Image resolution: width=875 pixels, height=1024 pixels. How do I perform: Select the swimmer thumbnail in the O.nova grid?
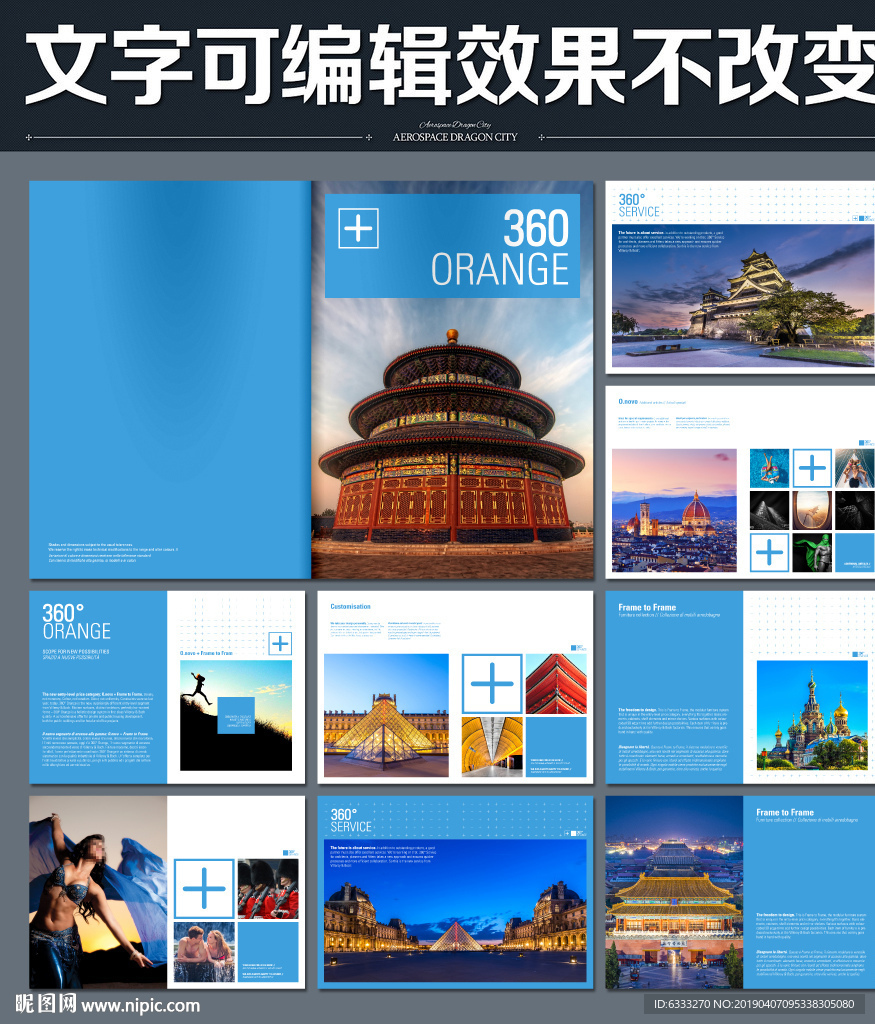point(769,468)
